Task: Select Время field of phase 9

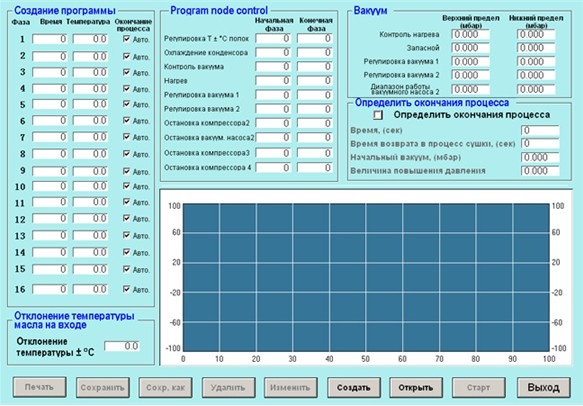Action: (50, 171)
